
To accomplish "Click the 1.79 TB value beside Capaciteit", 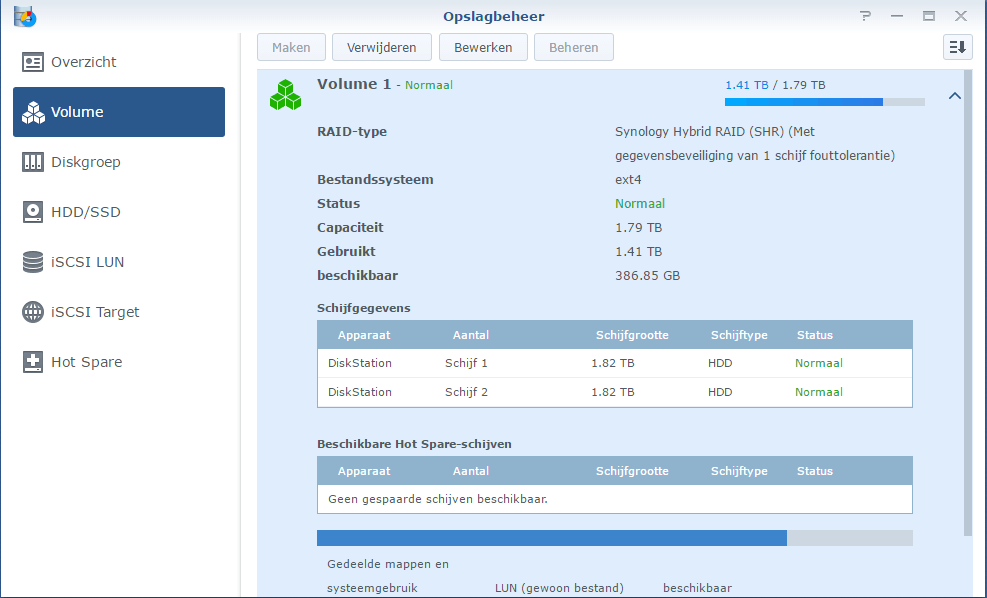I will tap(638, 227).
